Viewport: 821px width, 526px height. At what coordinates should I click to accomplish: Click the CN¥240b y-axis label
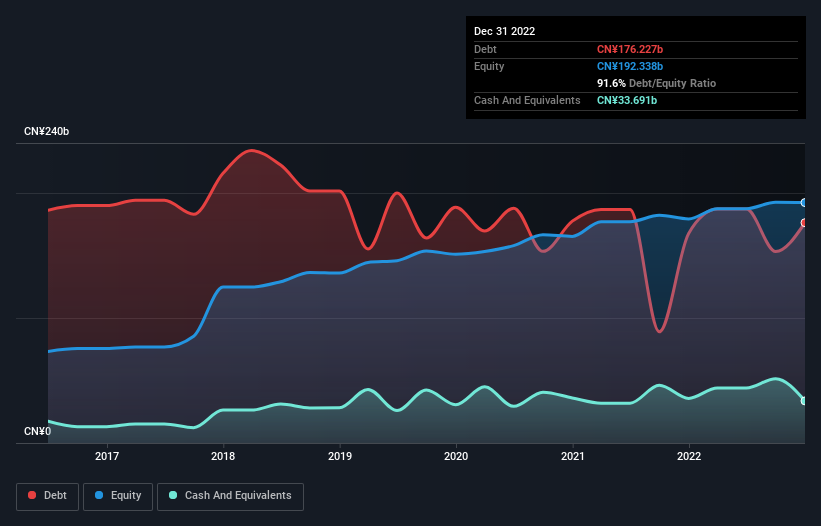[47, 131]
